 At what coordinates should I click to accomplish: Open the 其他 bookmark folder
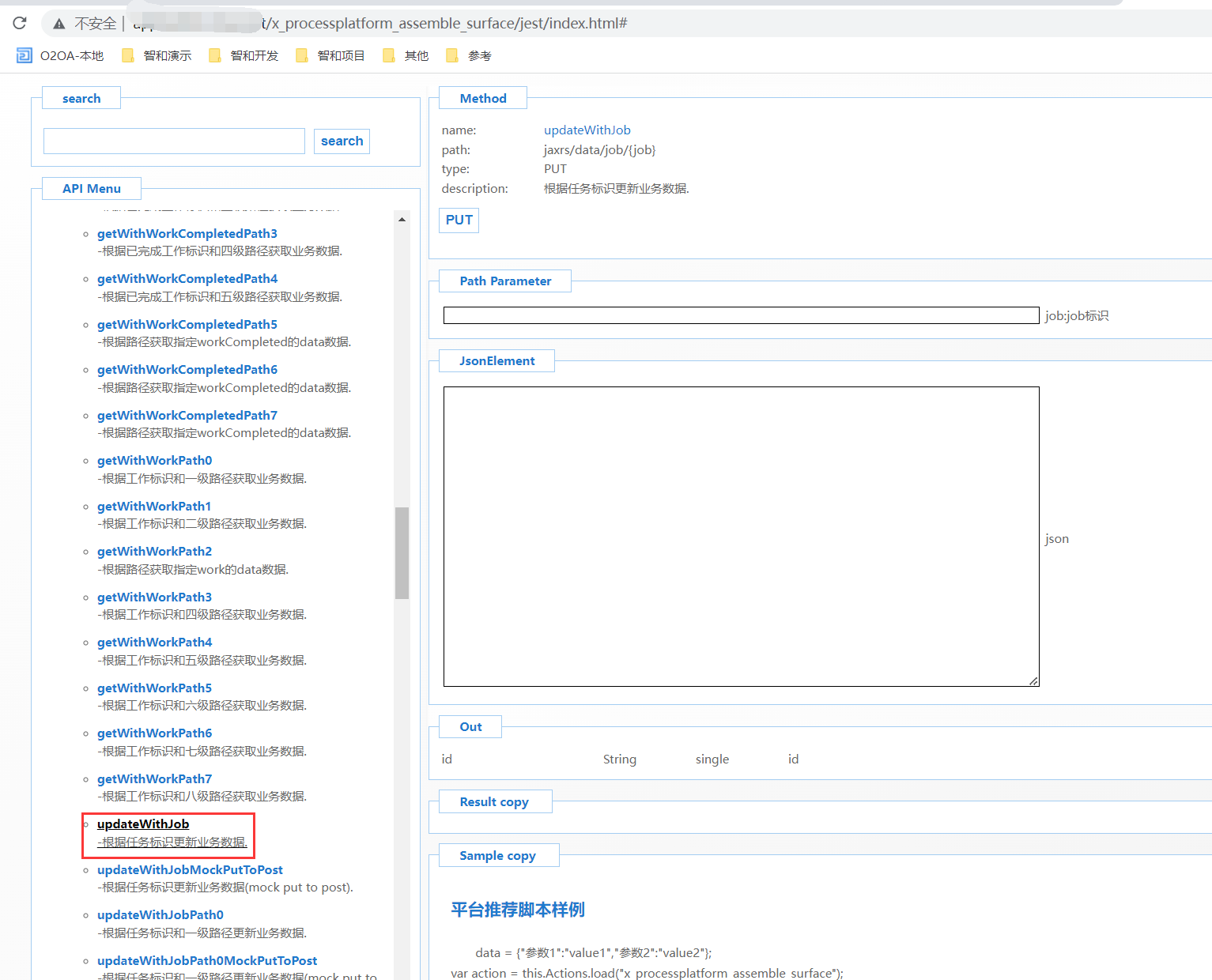click(x=406, y=55)
